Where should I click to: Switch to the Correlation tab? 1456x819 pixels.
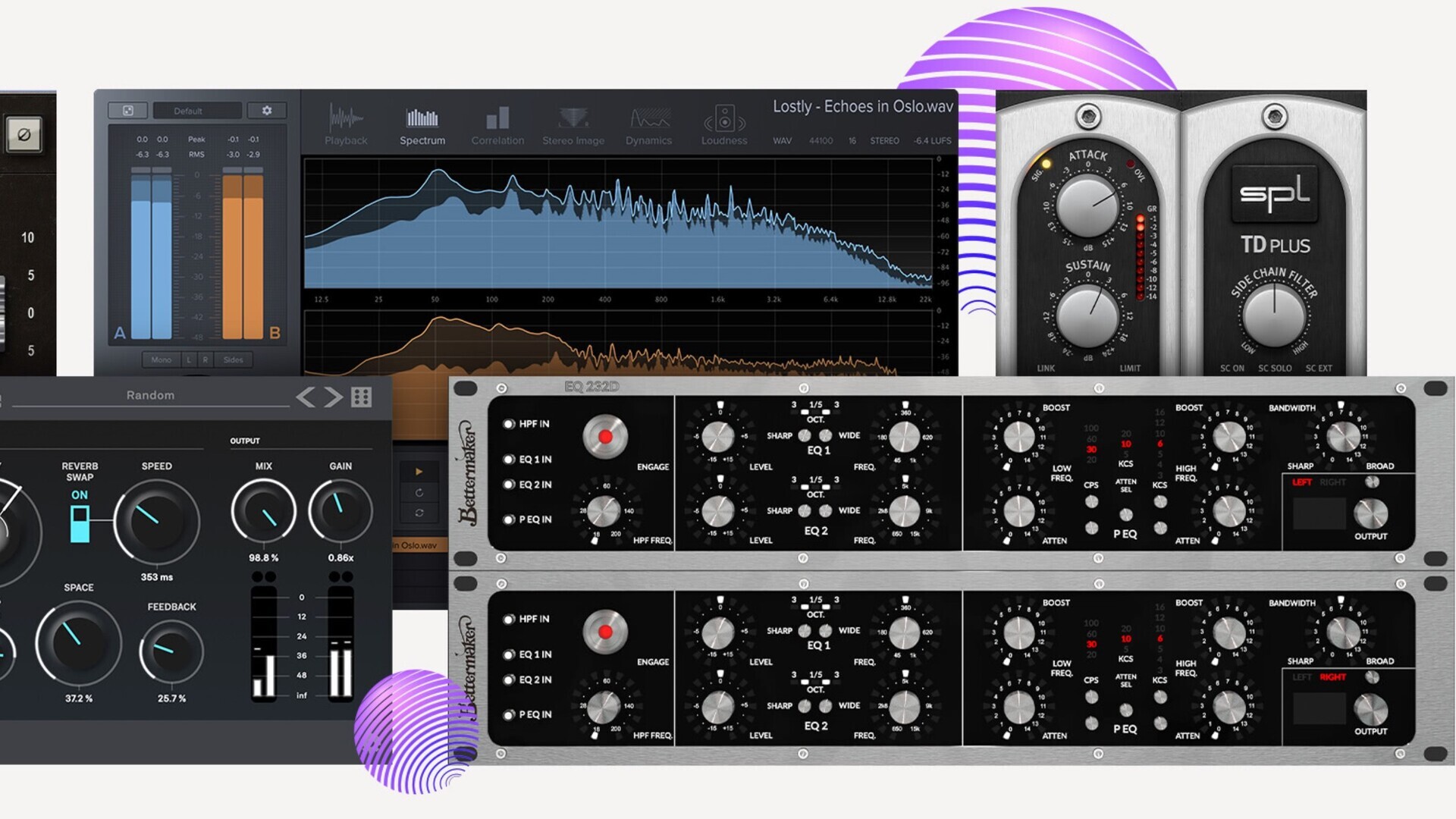(497, 125)
